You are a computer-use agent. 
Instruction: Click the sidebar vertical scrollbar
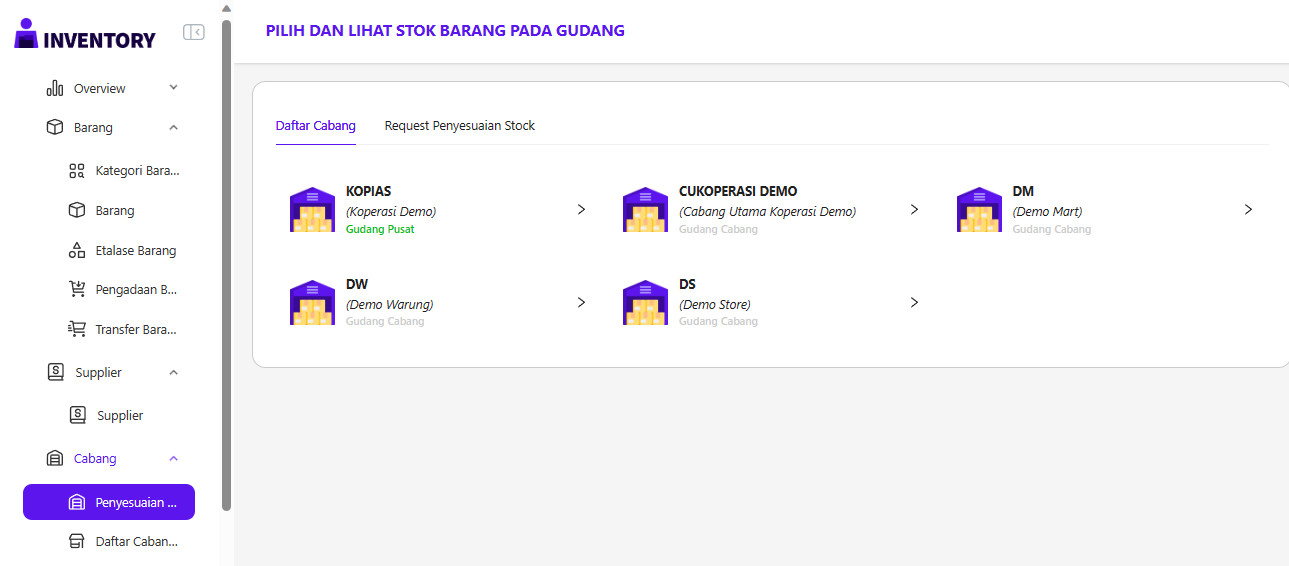click(x=227, y=260)
